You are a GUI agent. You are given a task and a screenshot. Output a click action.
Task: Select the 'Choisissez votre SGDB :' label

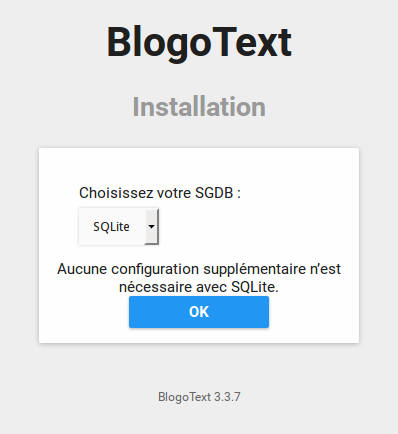[x=160, y=193]
